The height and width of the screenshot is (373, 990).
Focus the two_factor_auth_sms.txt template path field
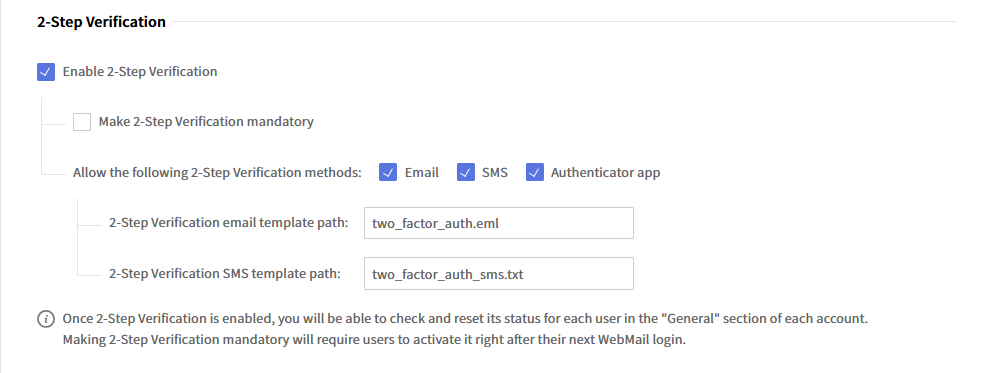[x=499, y=273]
